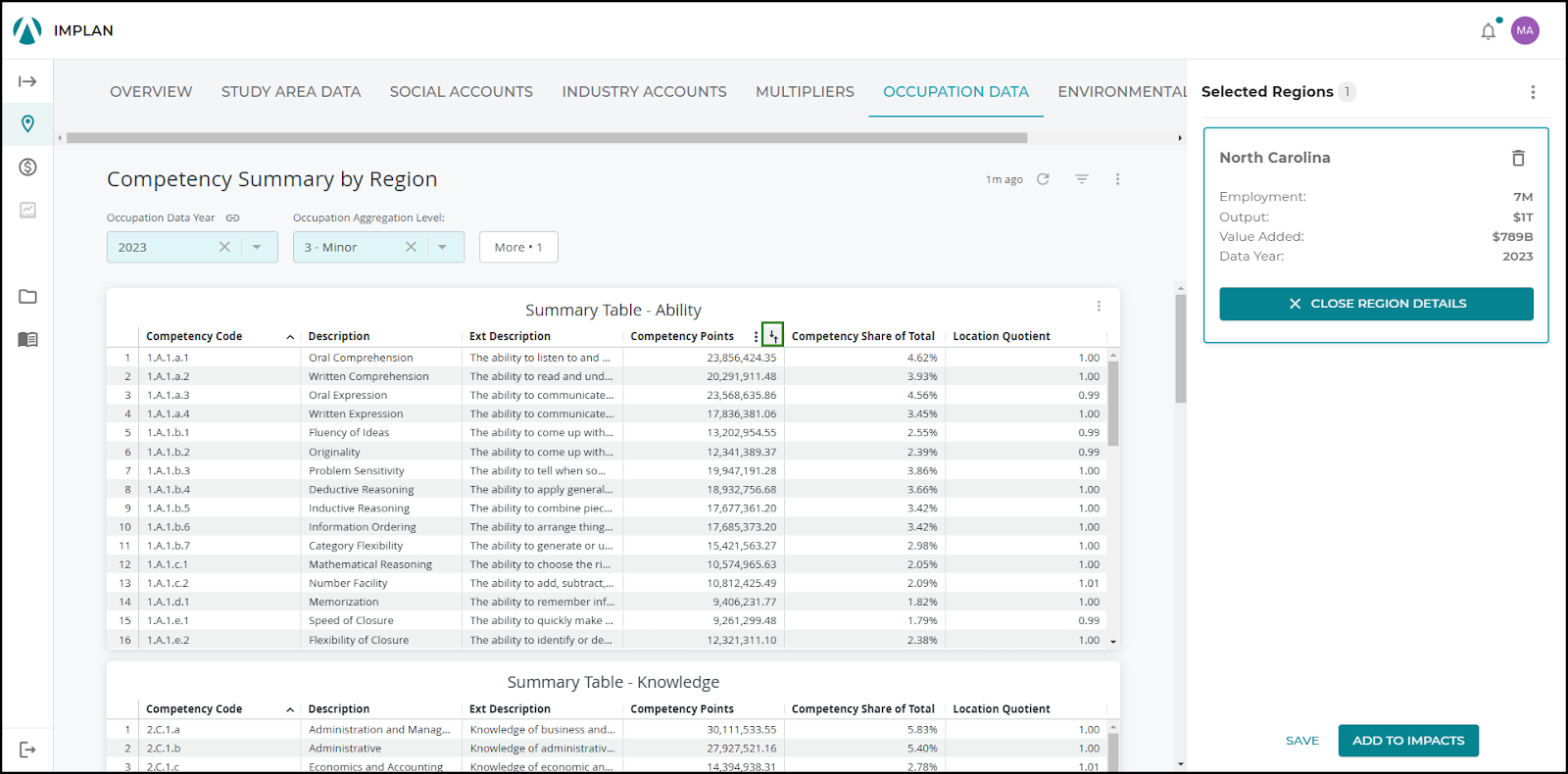Open Selected Regions three-dot menu
Image resolution: width=1568 pixels, height=774 pixels.
[1533, 92]
